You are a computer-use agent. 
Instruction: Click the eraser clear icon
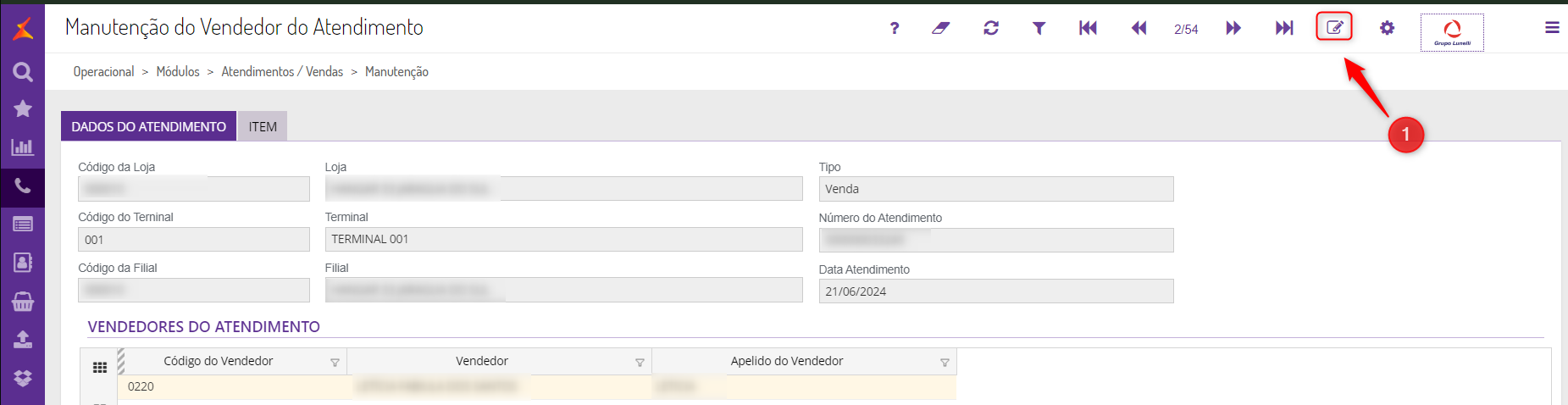[940, 28]
